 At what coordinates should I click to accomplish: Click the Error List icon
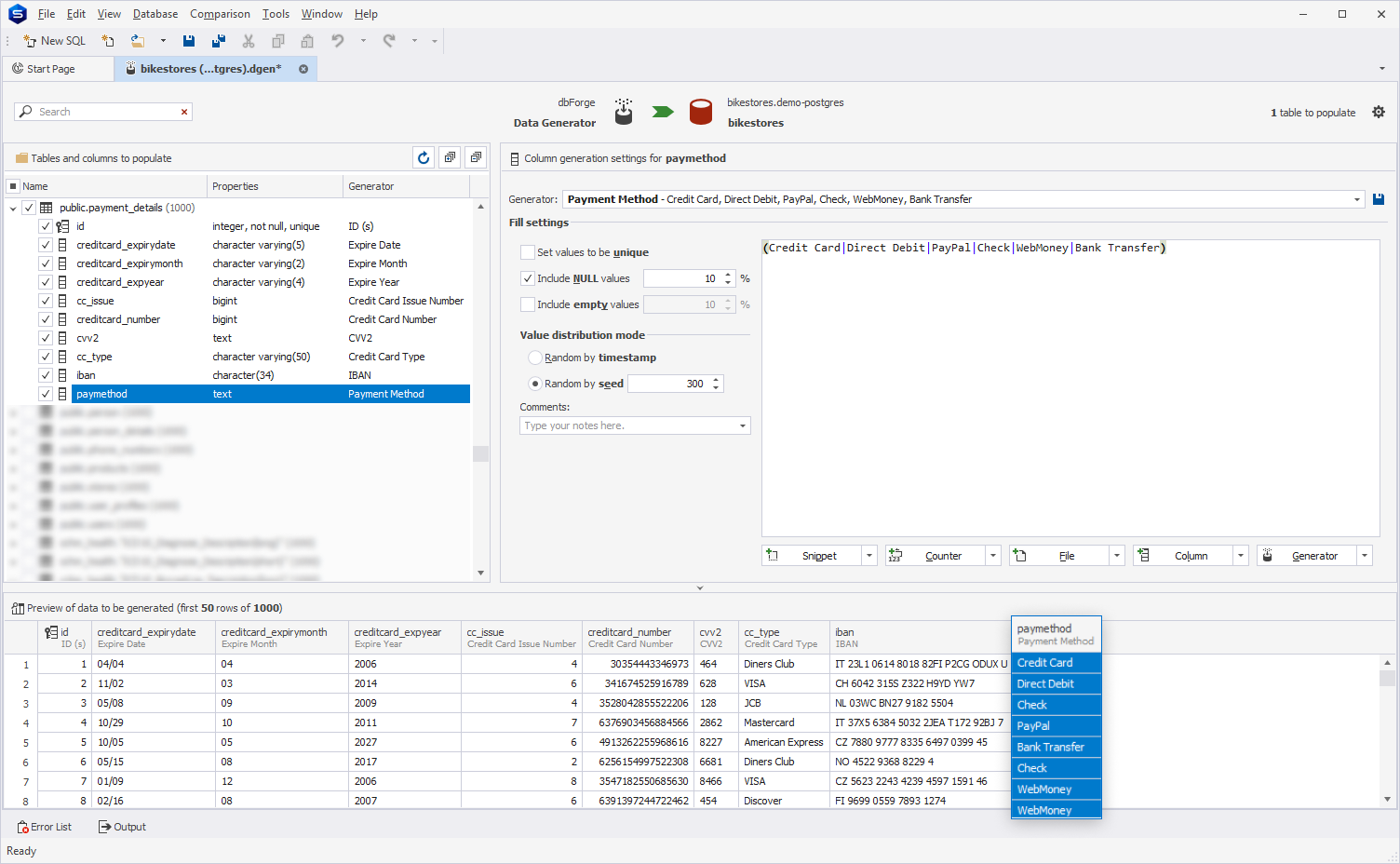click(23, 827)
